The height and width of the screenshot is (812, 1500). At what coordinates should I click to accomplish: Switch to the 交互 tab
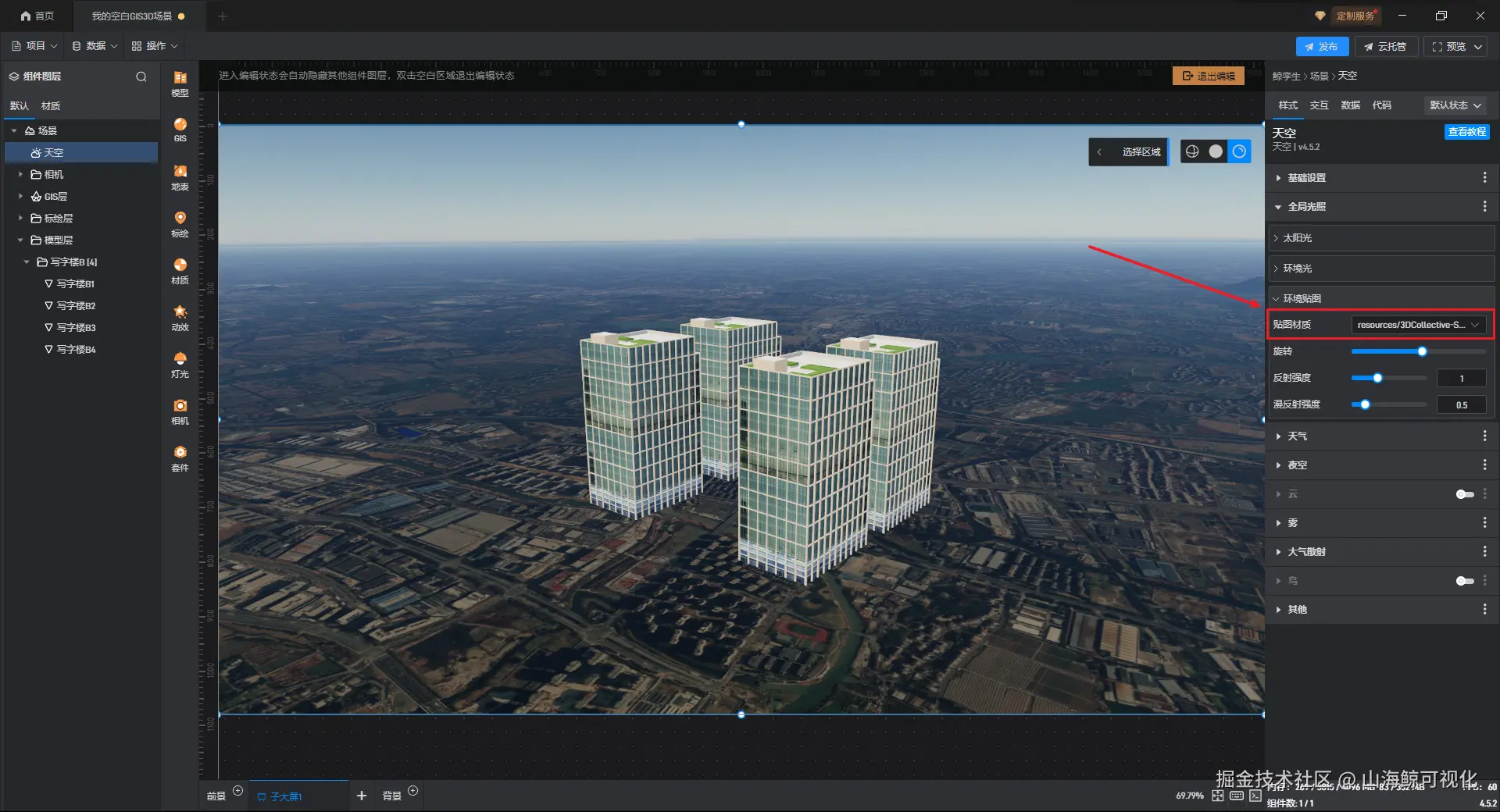click(x=1319, y=105)
